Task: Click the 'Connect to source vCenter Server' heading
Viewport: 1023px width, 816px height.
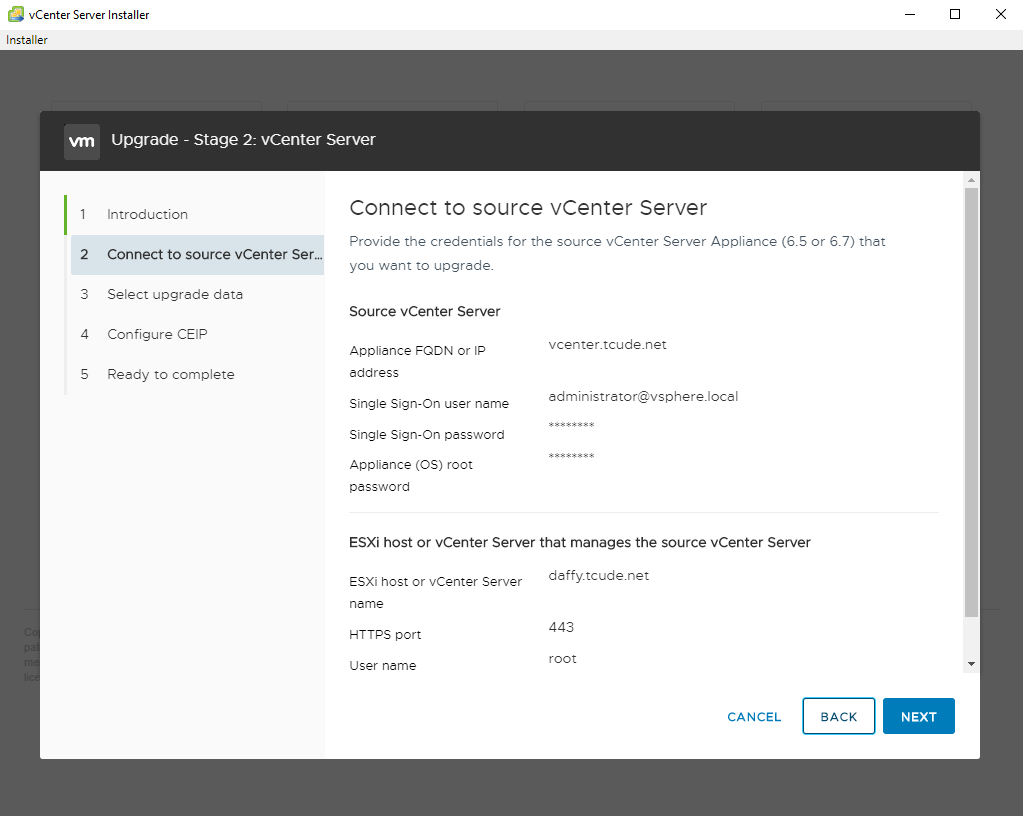Action: (528, 207)
